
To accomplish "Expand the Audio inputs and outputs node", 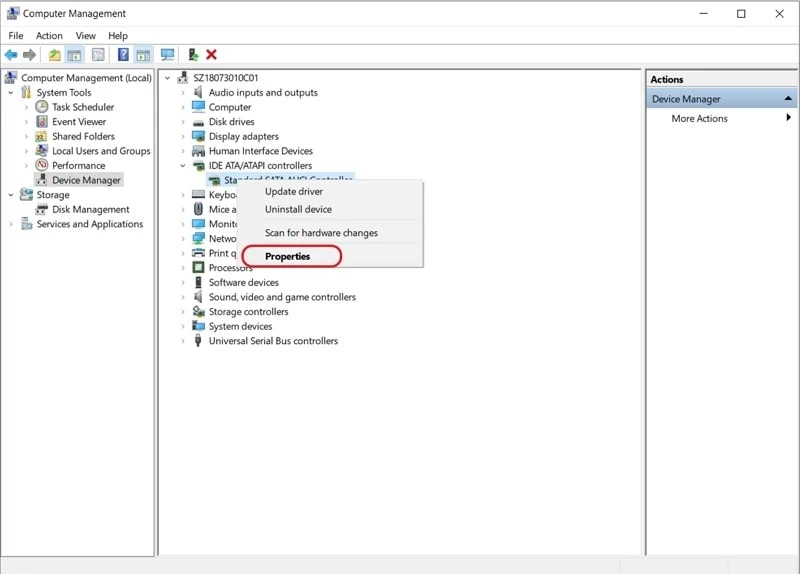I will tap(183, 93).
